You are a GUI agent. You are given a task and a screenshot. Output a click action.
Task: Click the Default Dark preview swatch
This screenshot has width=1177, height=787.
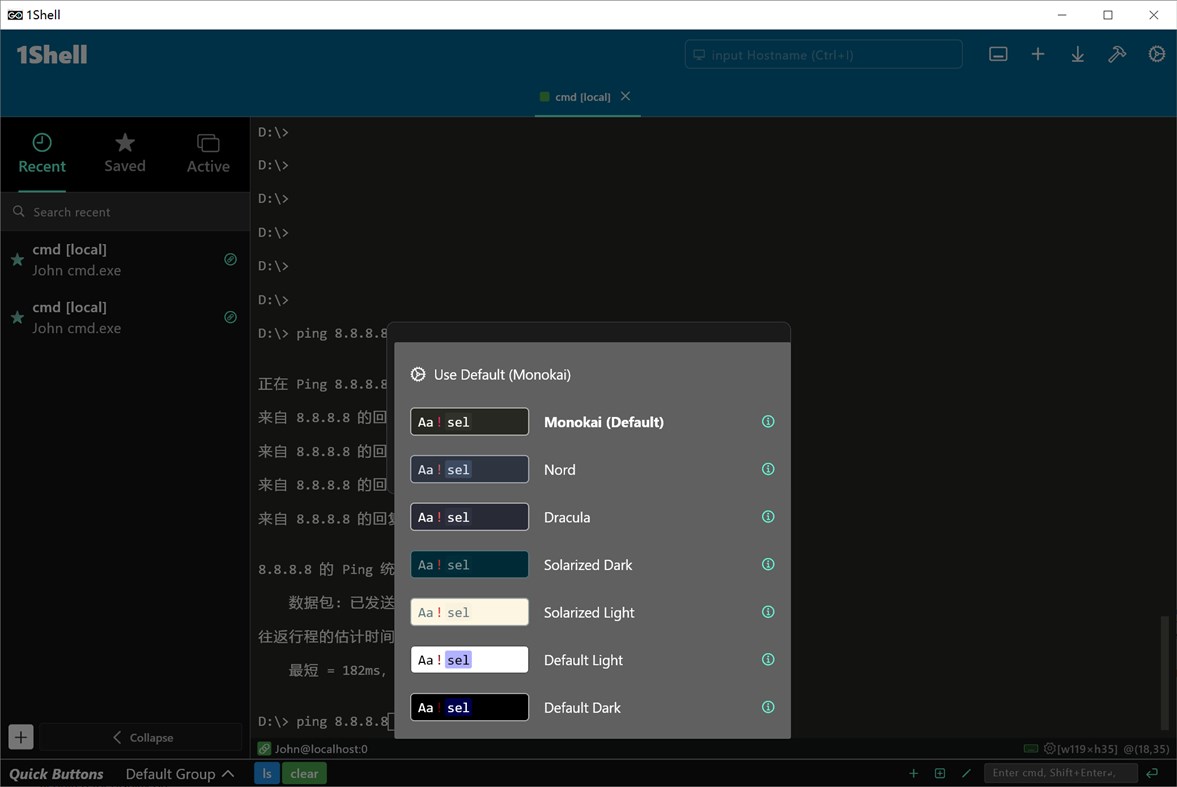coord(469,707)
